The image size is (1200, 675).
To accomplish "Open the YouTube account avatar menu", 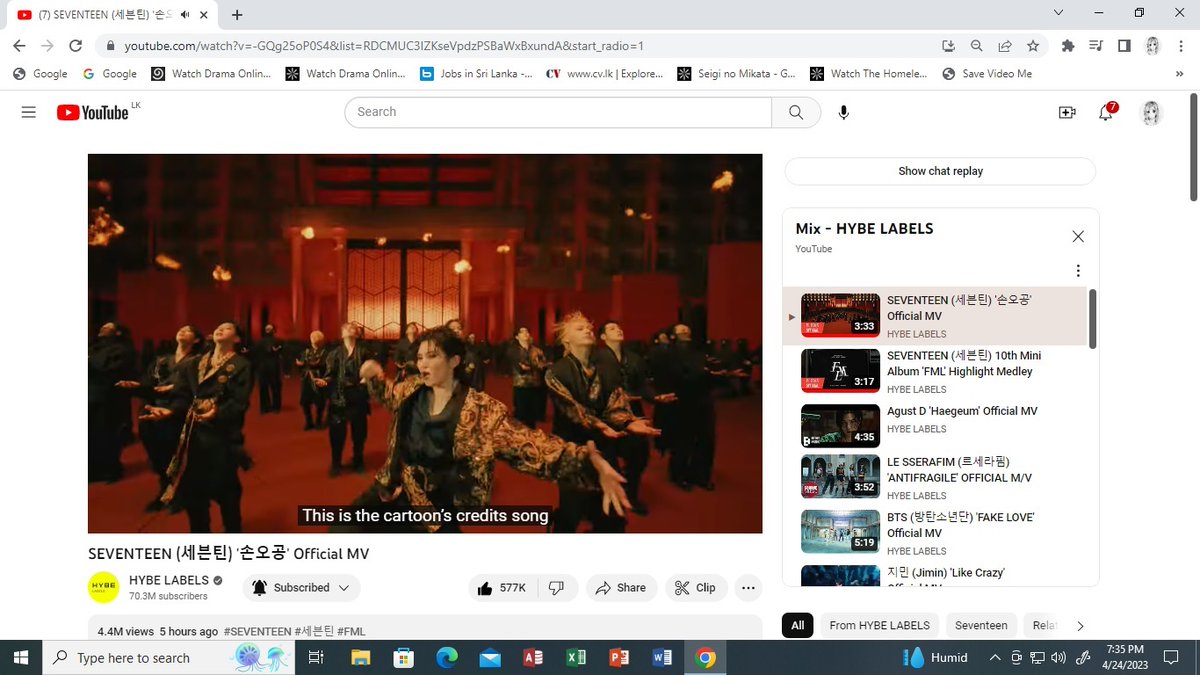I will pos(1153,112).
